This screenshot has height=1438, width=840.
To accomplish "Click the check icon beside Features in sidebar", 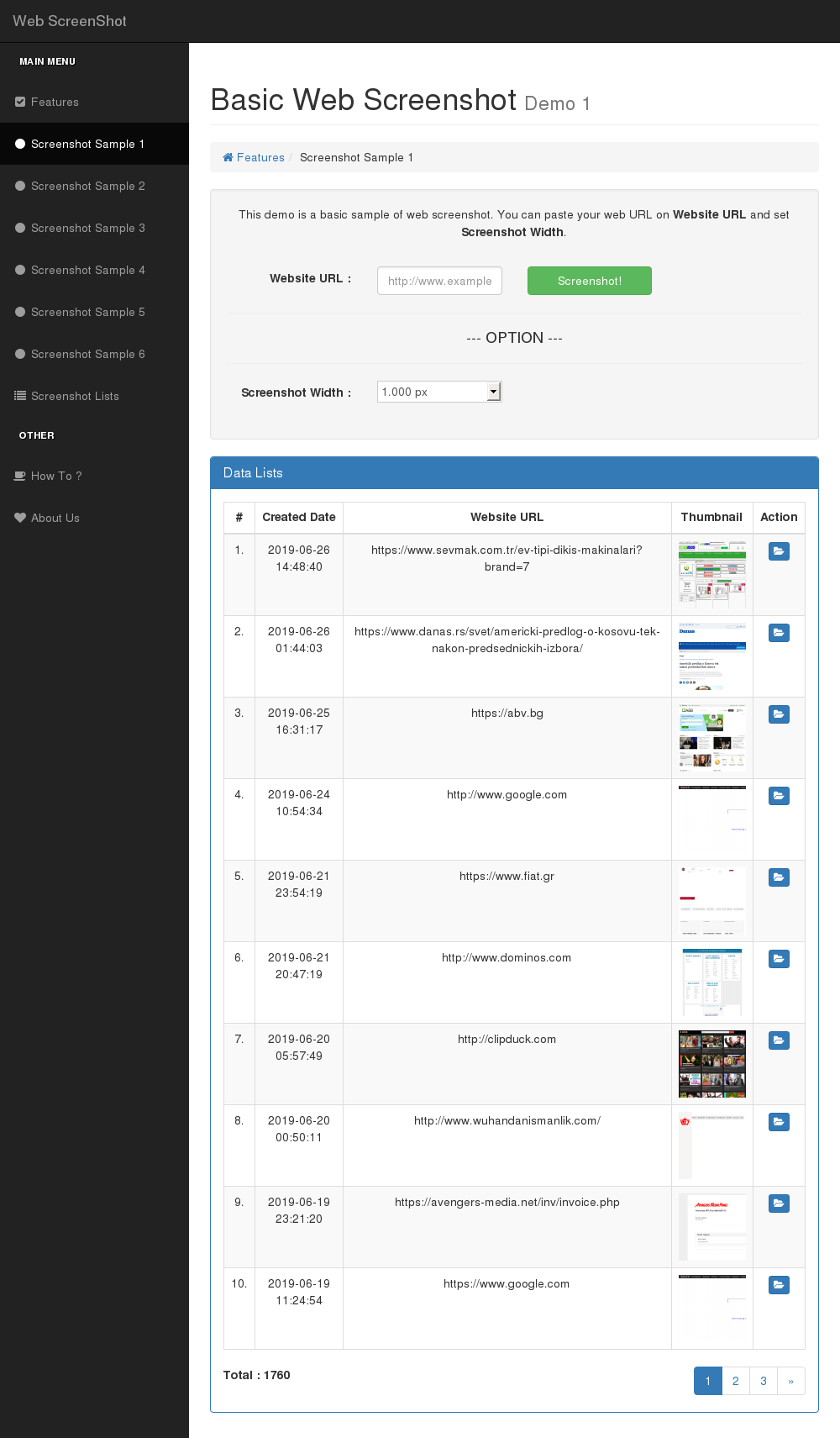I will [x=20, y=102].
